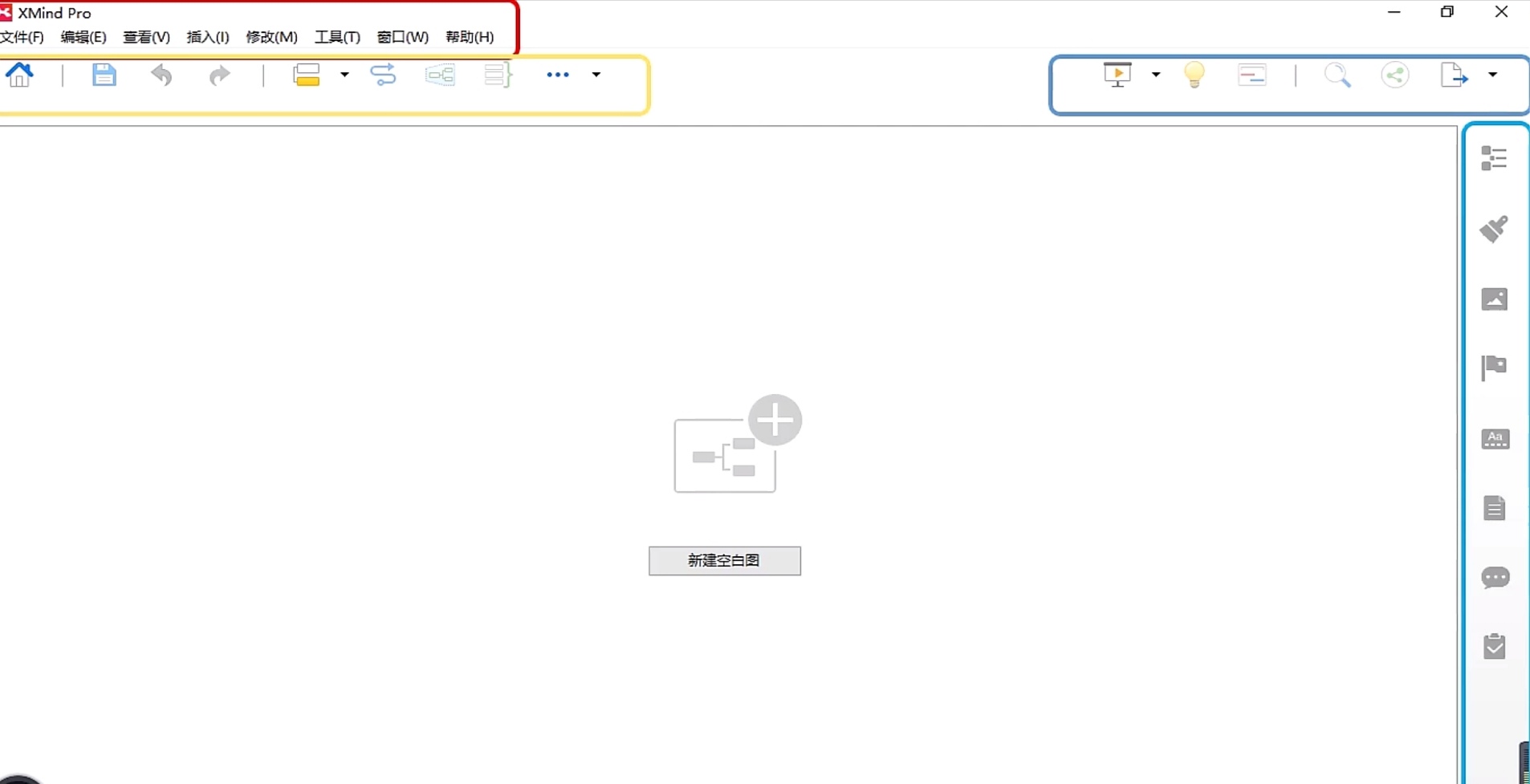Open the task info clipboard panel
Viewport: 1530px width, 784px height.
(1494, 646)
